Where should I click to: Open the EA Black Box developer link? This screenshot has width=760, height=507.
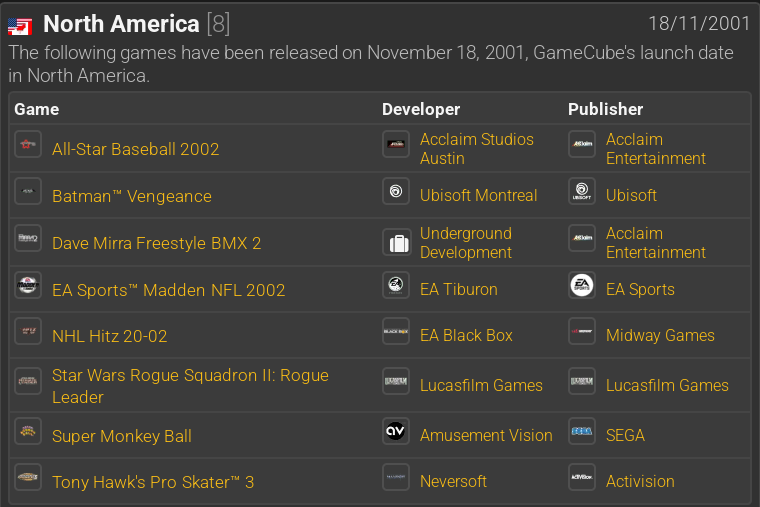pyautogui.click(x=466, y=335)
